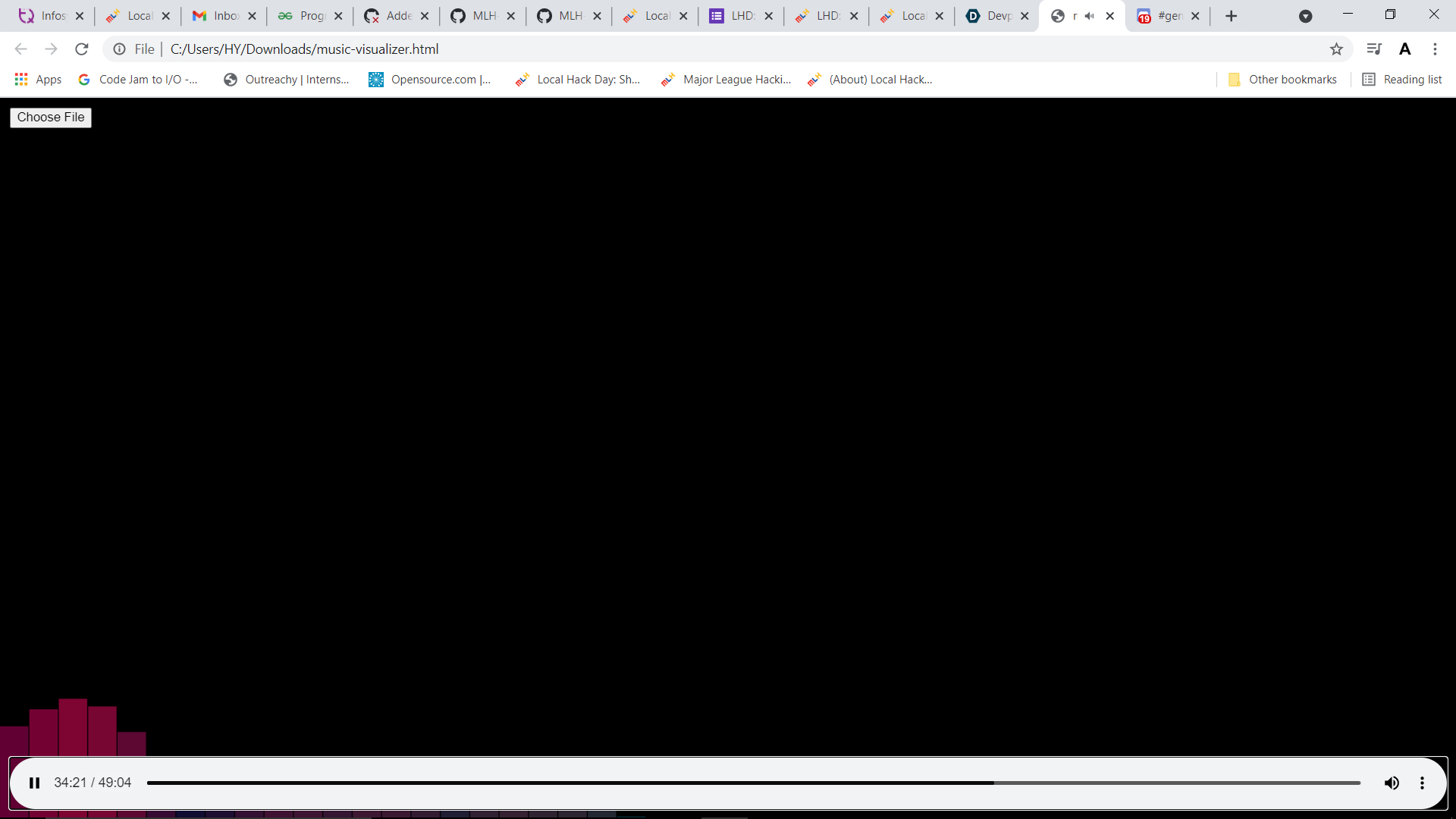Image resolution: width=1456 pixels, height=819 pixels.
Task: Open the media controls playlist icon
Action: click(1374, 49)
